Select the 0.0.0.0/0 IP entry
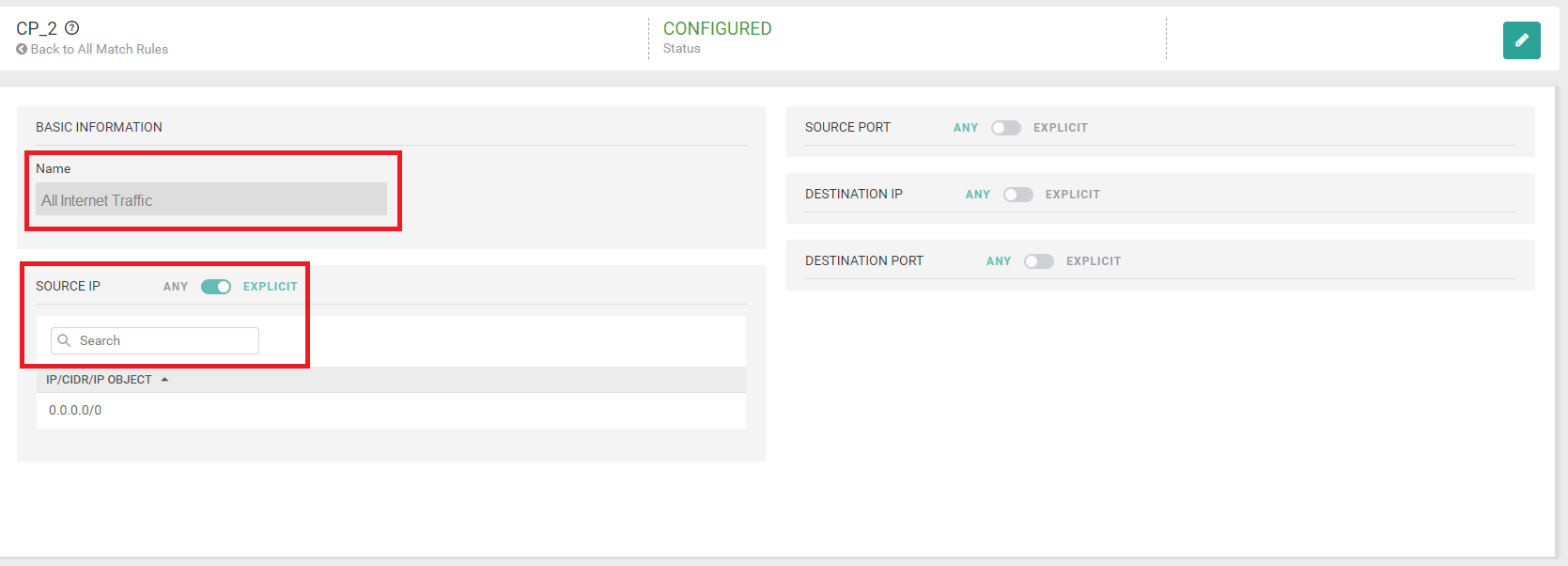The image size is (1568, 566). [x=74, y=410]
